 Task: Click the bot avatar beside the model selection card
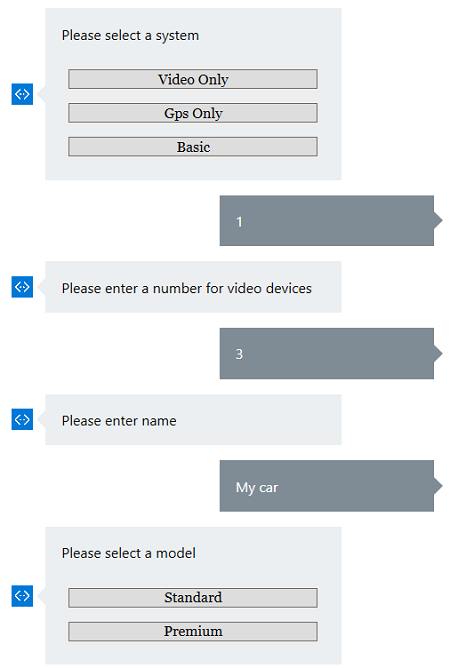click(22, 595)
